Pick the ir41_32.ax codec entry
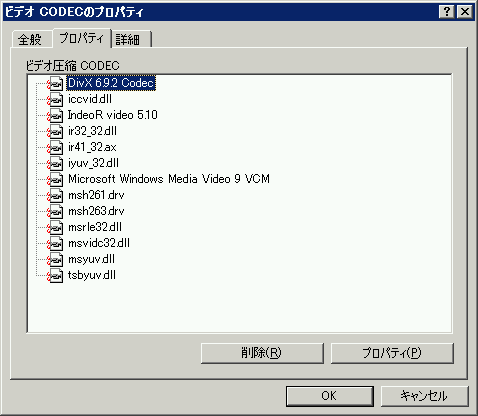The height and width of the screenshot is (416, 478). click(92, 147)
